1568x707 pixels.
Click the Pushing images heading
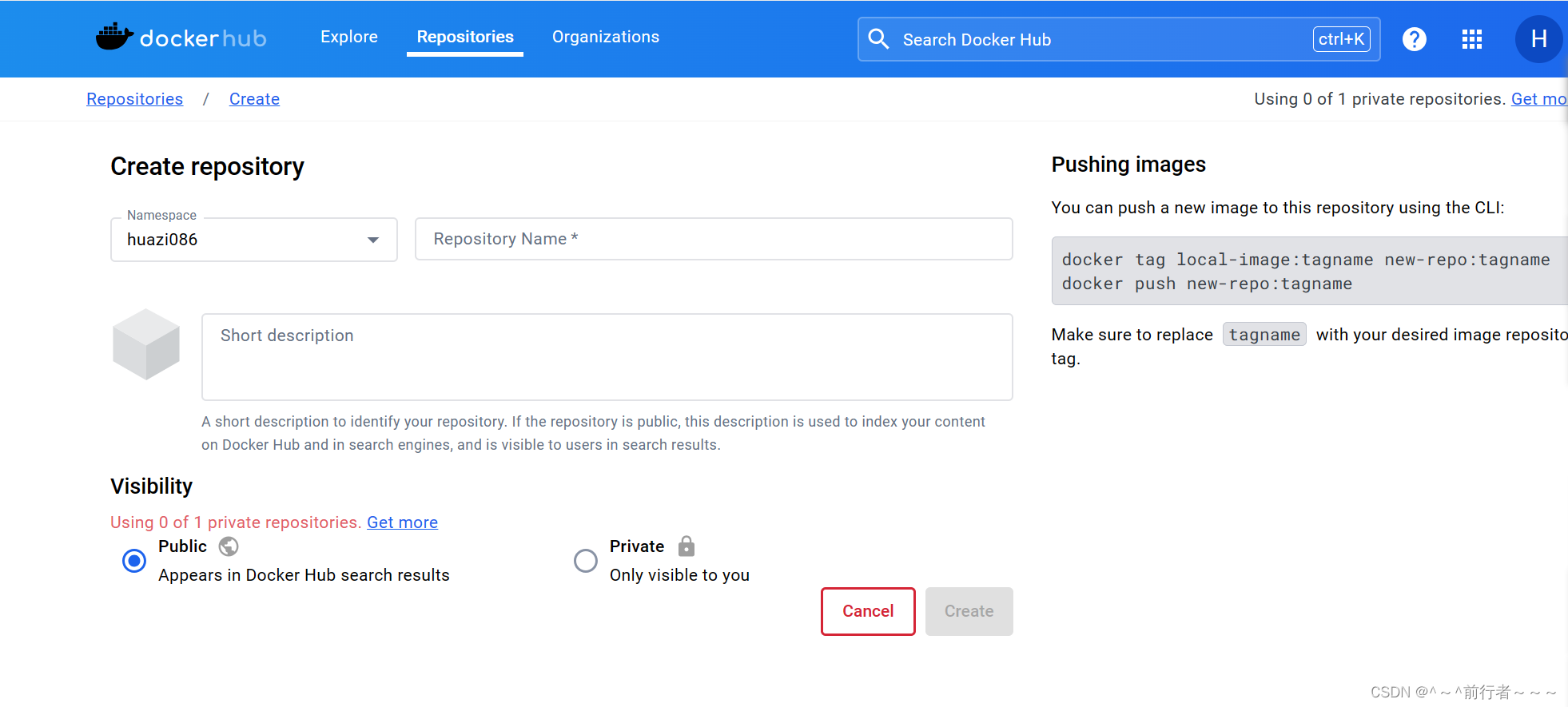1128,165
